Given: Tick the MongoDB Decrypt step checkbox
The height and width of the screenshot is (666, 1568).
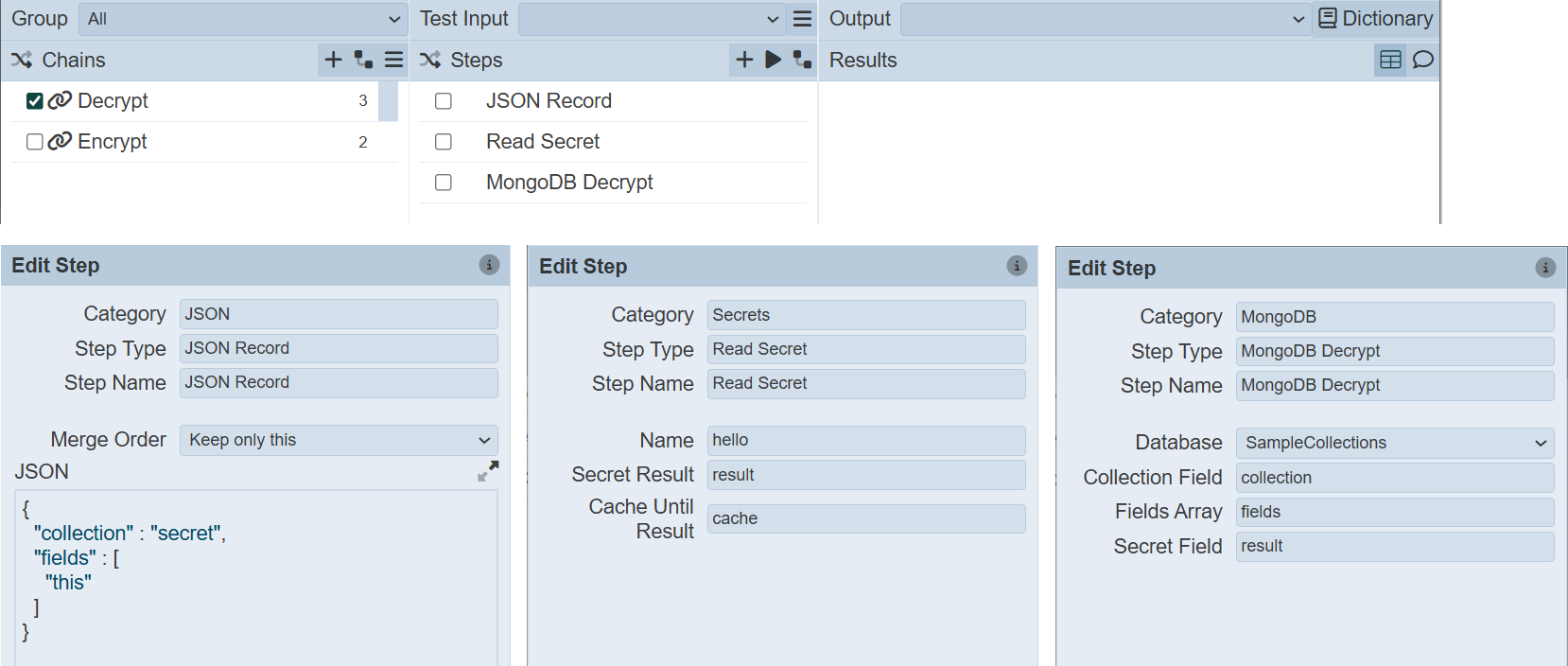Looking at the screenshot, I should coord(443,183).
